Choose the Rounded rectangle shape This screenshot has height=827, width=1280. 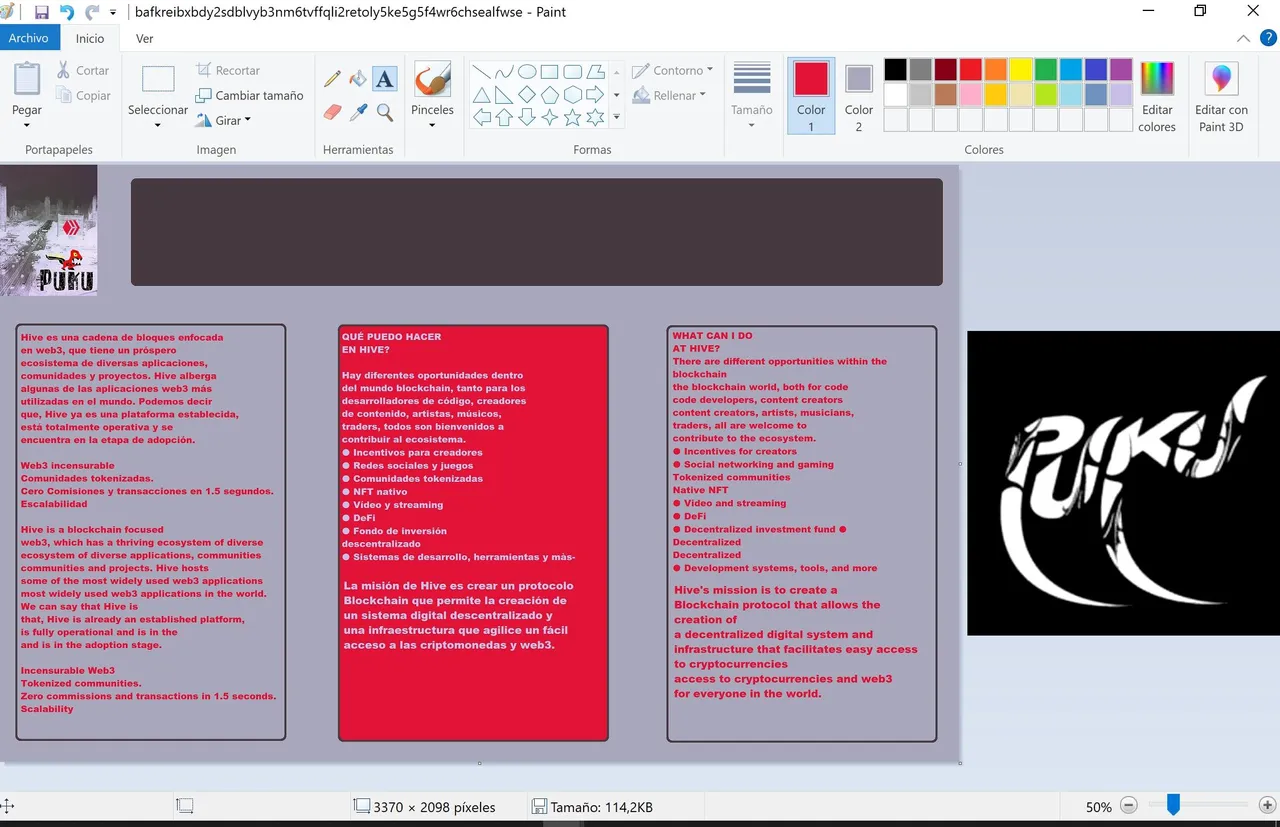(573, 72)
